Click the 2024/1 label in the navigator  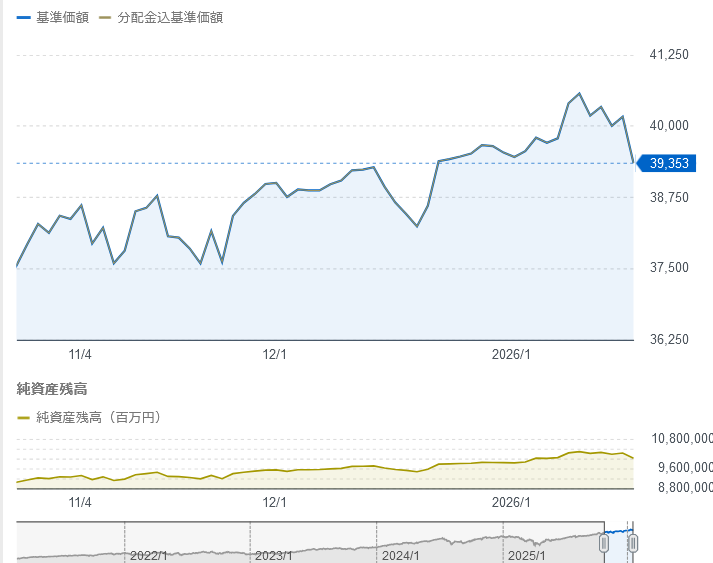pos(401,555)
